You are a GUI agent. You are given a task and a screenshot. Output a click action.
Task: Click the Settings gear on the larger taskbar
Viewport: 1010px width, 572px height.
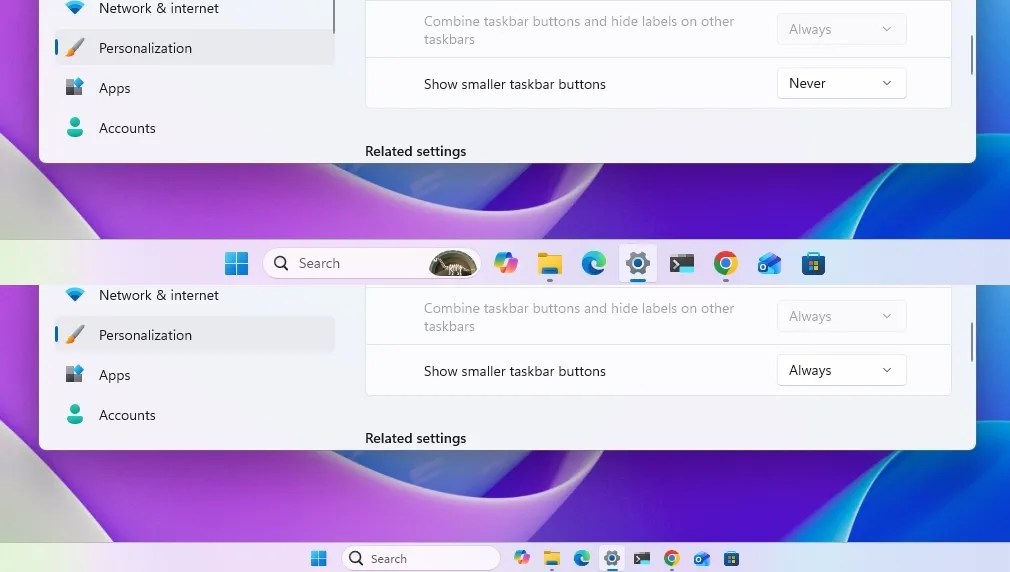638,263
